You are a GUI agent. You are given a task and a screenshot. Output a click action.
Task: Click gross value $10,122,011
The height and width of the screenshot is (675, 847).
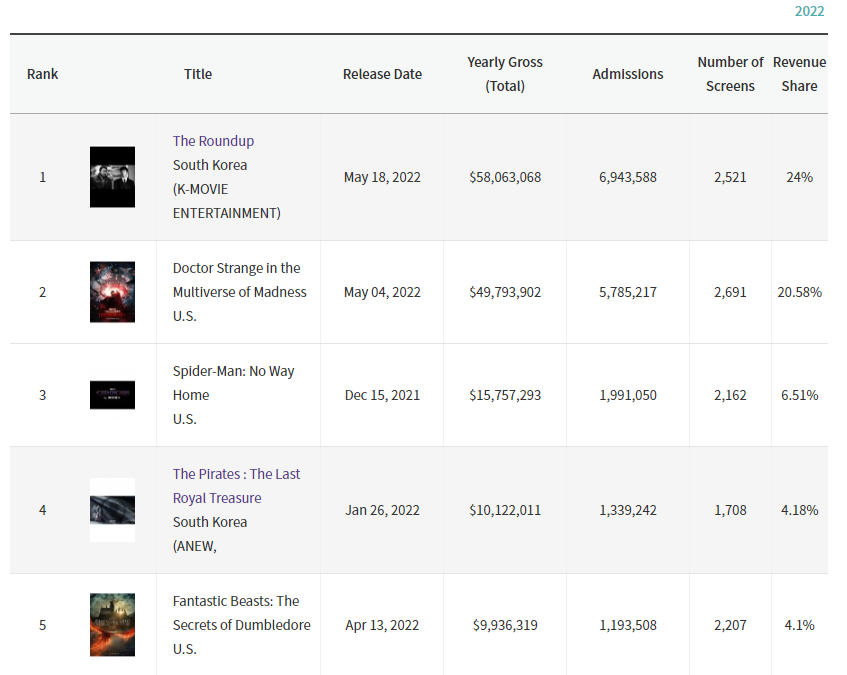pos(505,510)
